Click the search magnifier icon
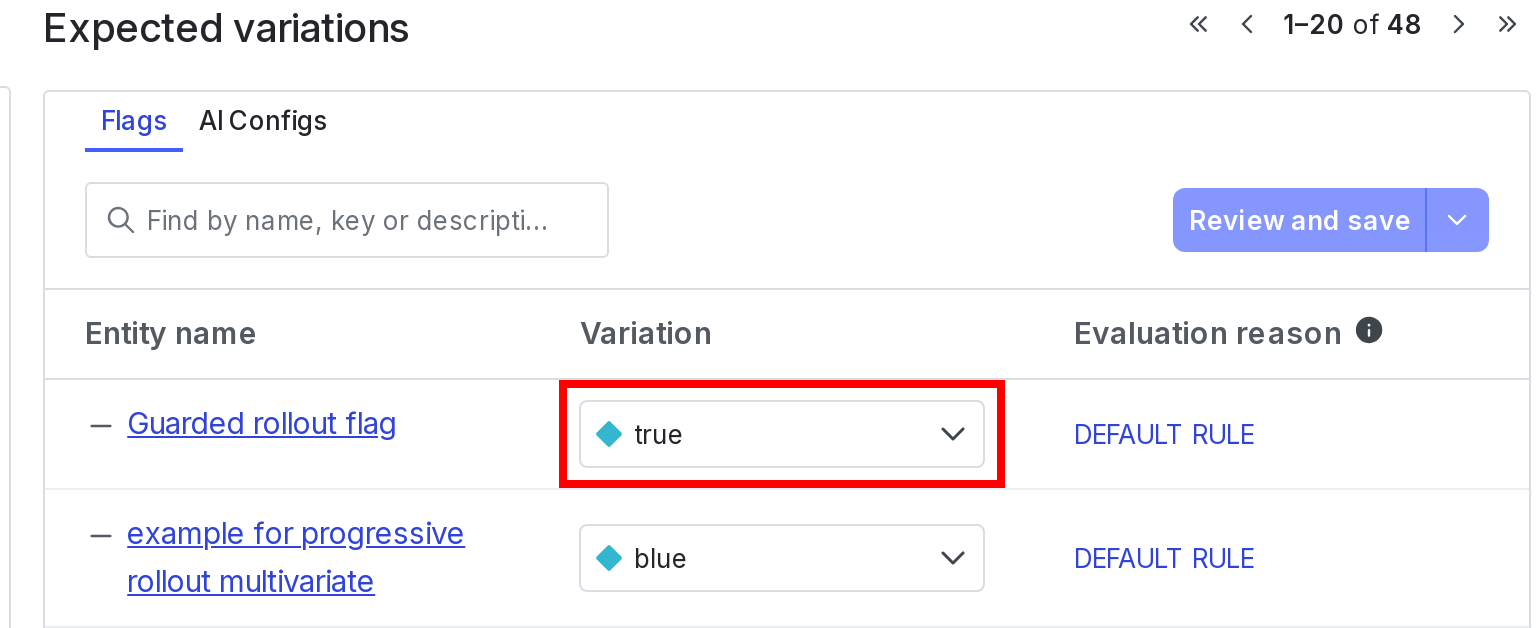This screenshot has width=1538, height=628. click(121, 220)
